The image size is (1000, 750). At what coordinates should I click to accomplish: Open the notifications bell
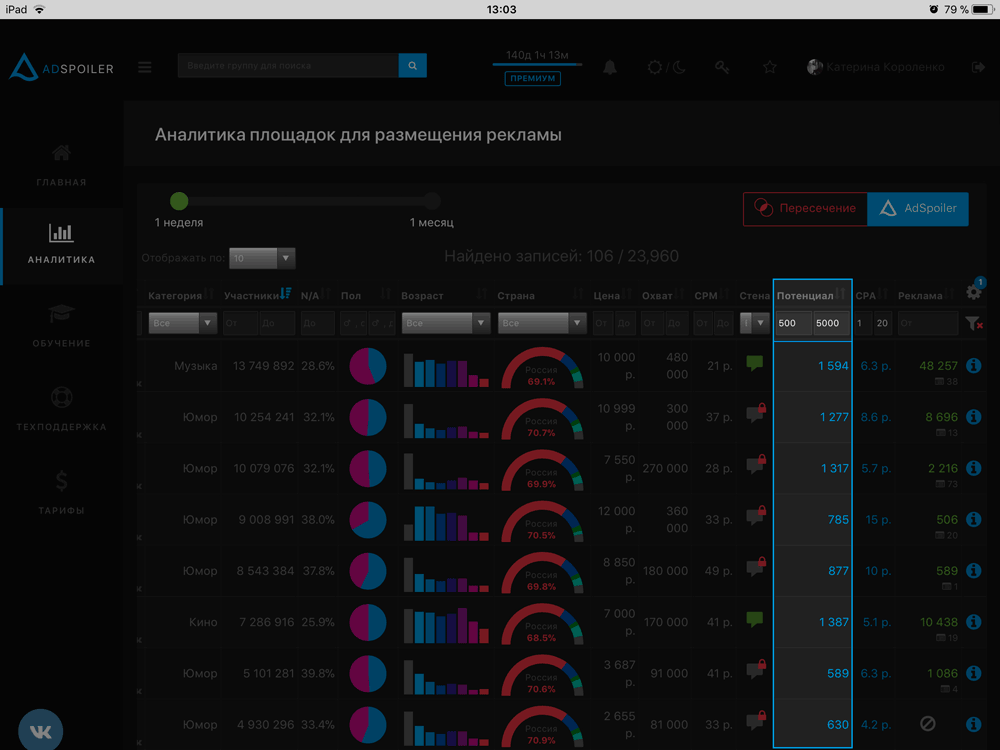[610, 67]
